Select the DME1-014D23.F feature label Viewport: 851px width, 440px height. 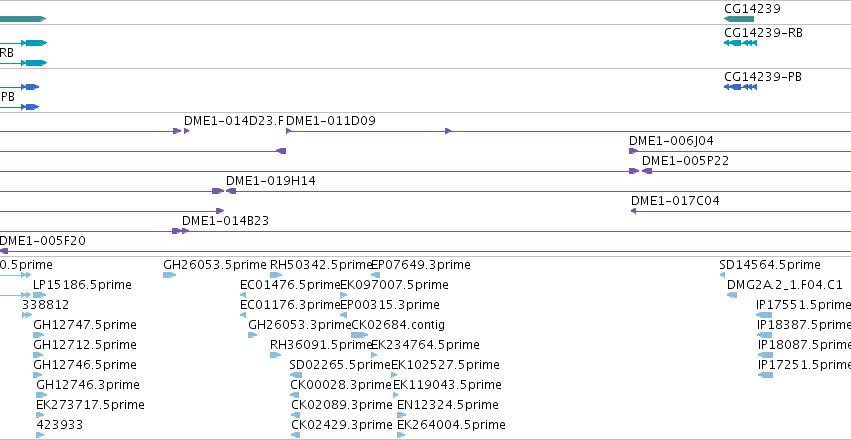click(x=234, y=121)
